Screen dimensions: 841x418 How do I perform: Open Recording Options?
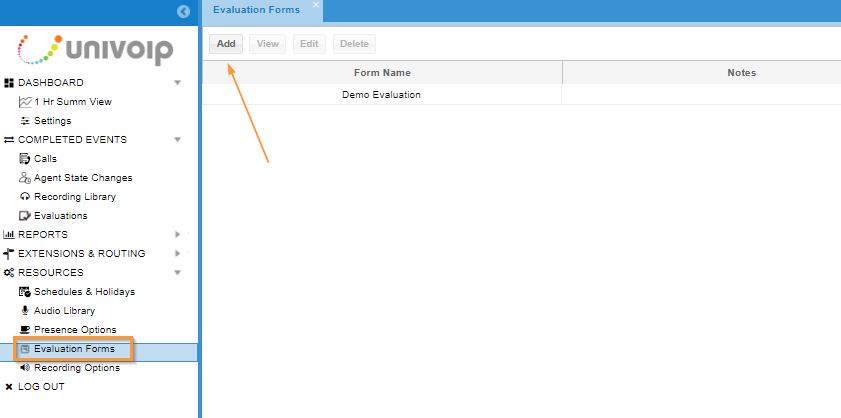coord(77,368)
